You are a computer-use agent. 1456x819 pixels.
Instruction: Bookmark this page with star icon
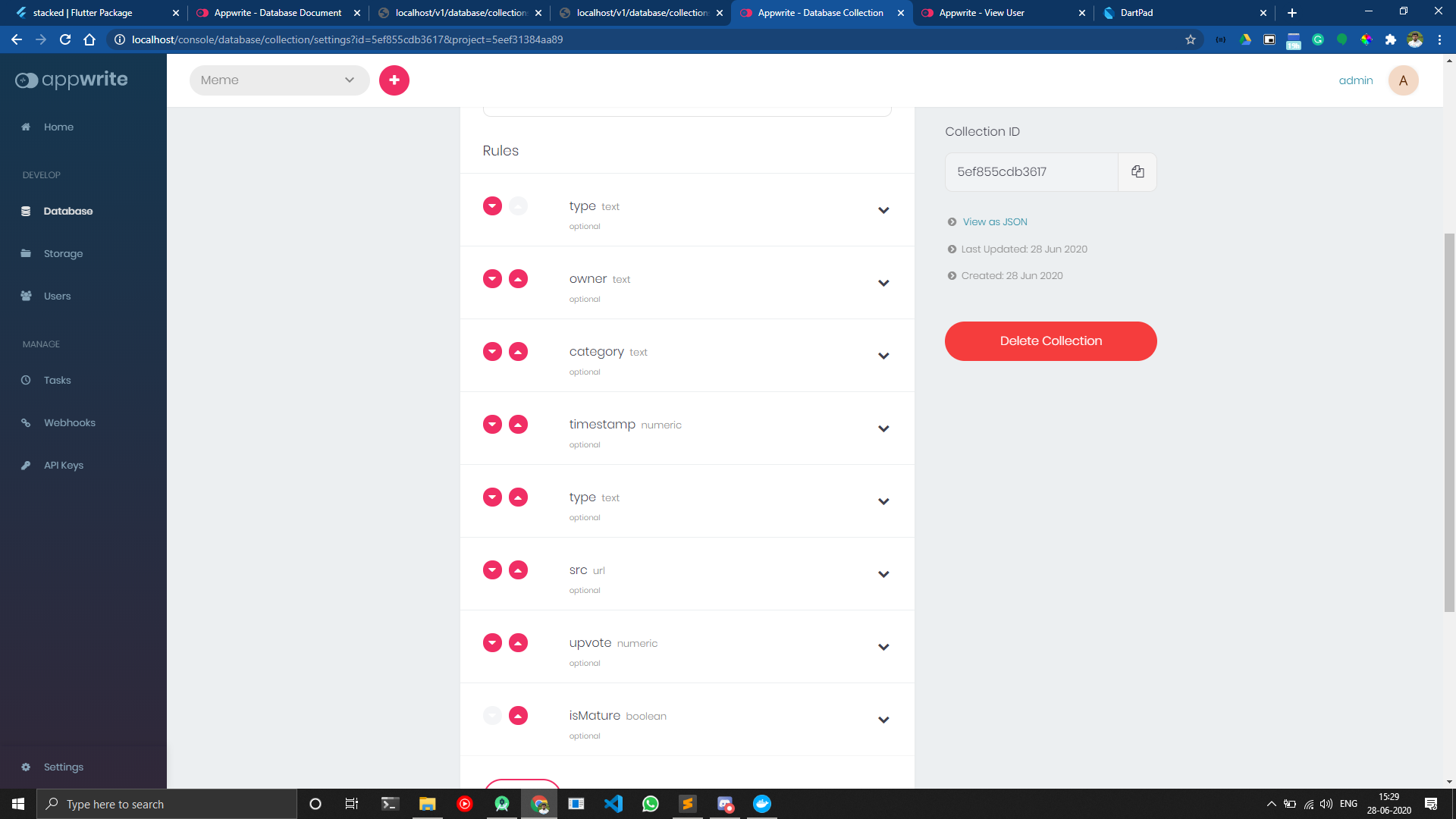[1191, 39]
